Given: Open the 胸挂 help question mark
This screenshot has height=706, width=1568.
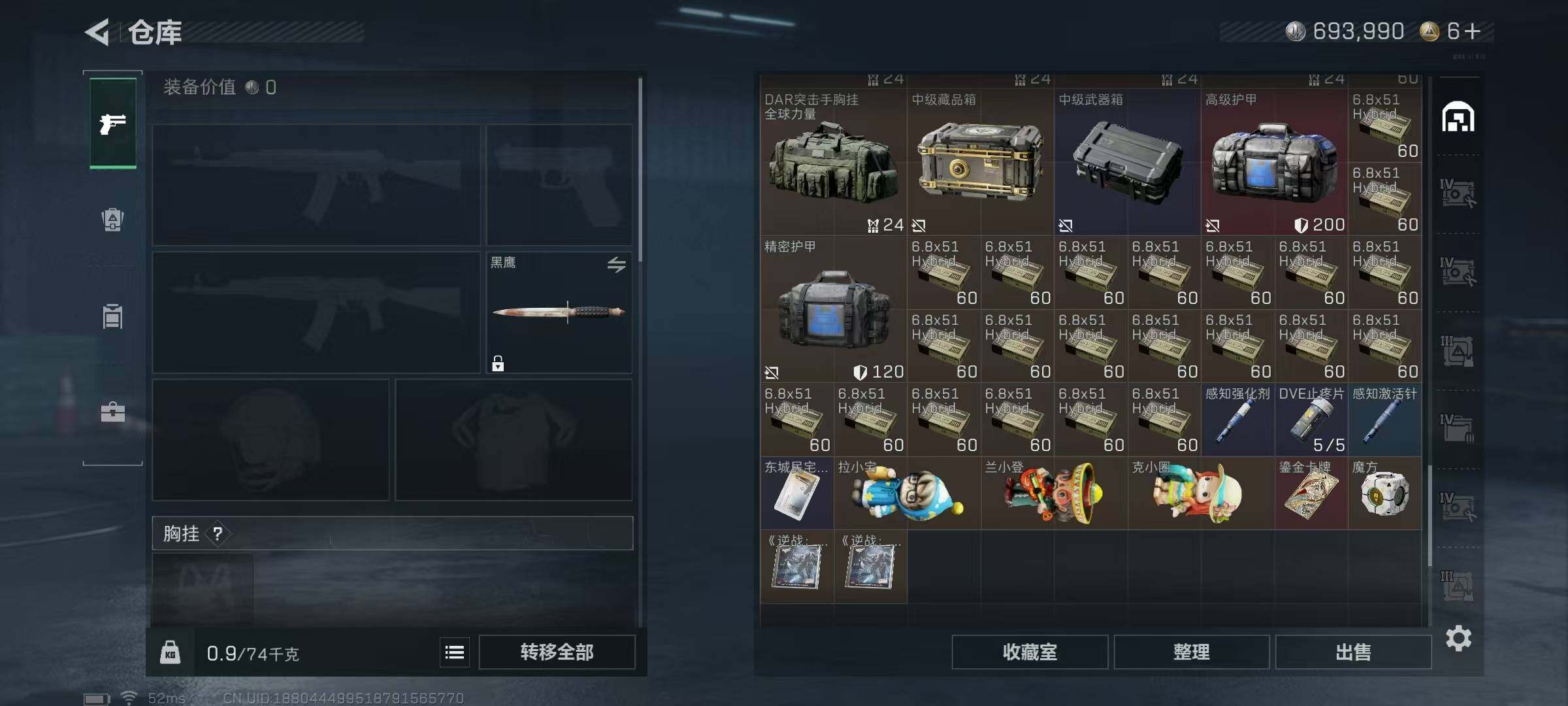Looking at the screenshot, I should tap(218, 534).
